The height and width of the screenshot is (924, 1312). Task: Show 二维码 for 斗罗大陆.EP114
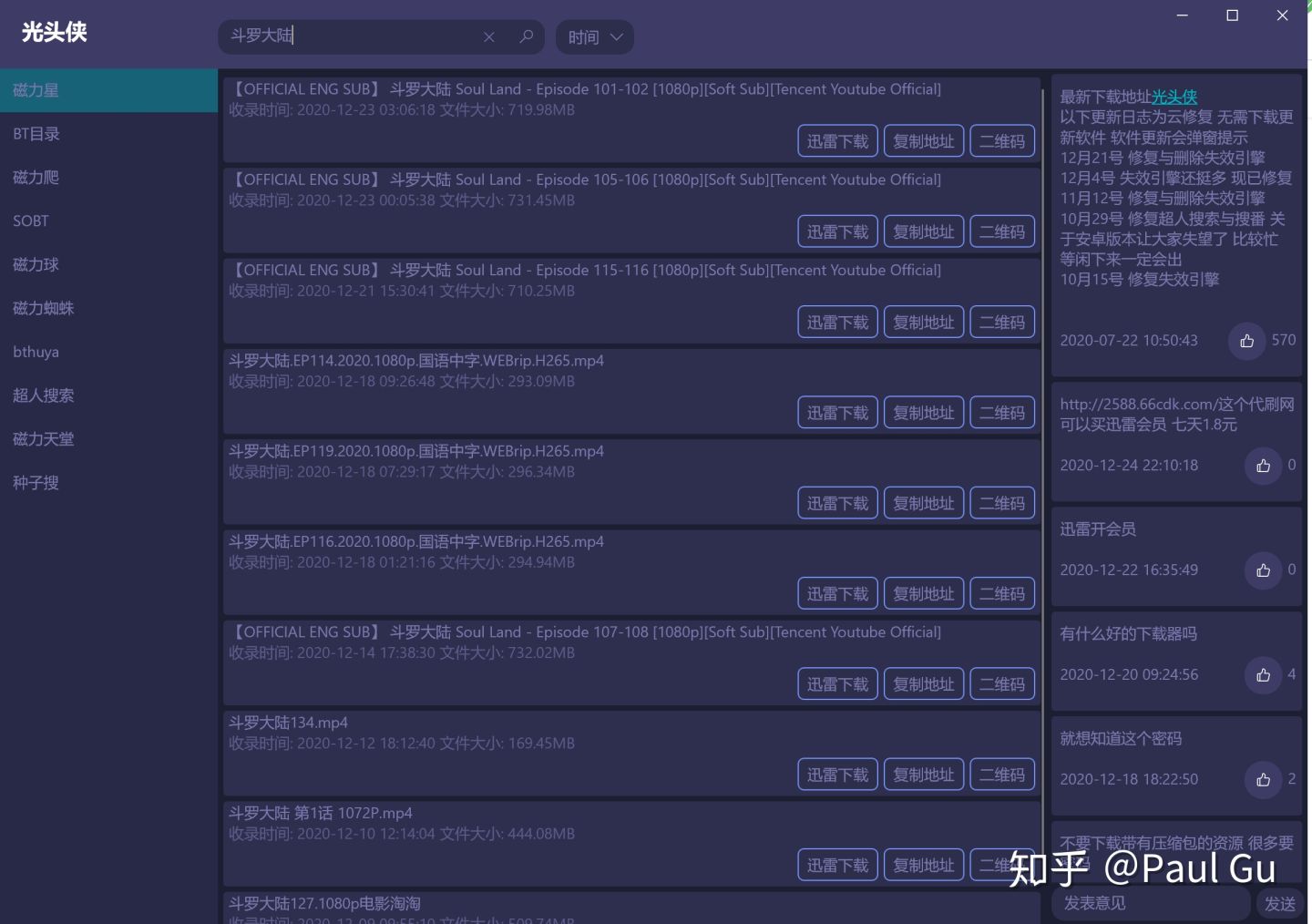tap(1001, 413)
